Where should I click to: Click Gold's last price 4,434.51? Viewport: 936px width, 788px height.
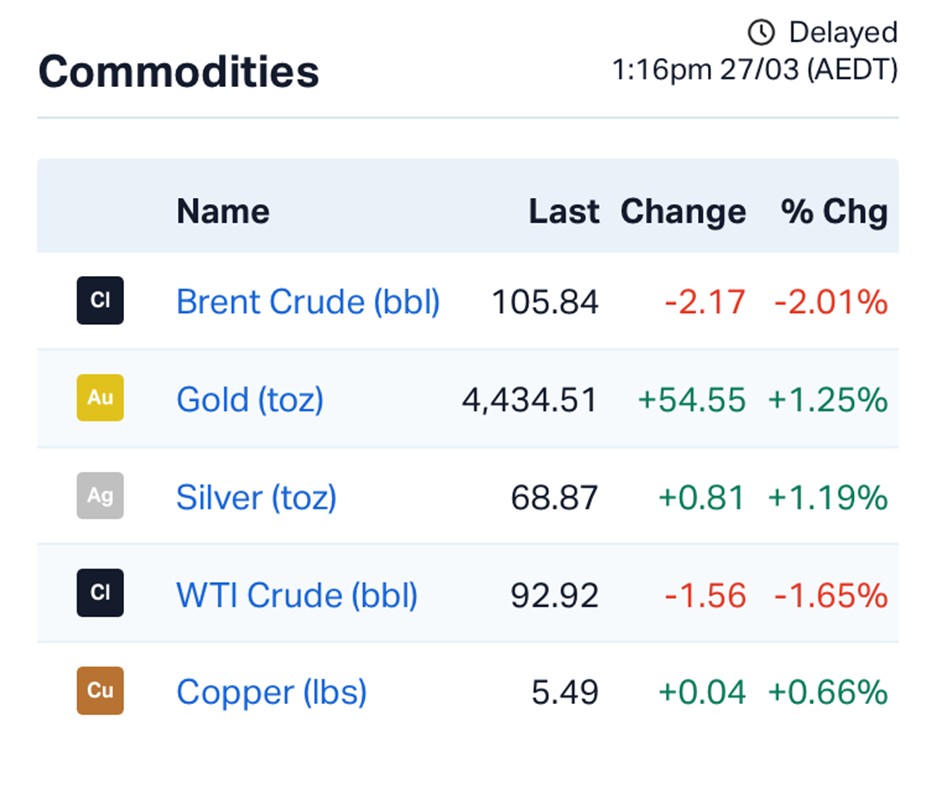[x=529, y=400]
